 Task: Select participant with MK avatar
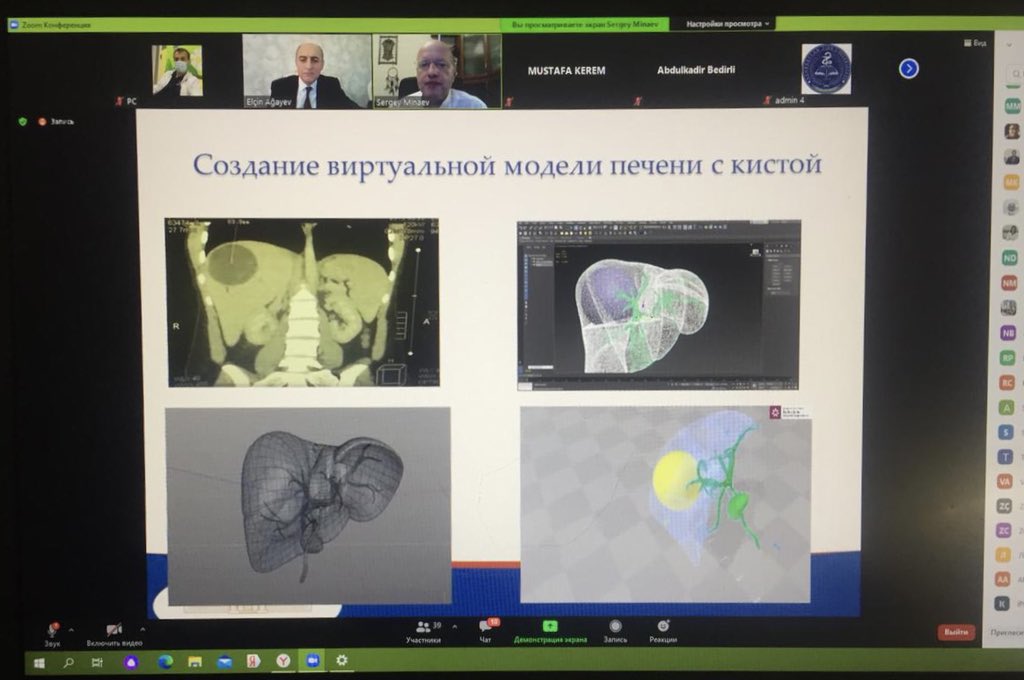[x=1012, y=182]
